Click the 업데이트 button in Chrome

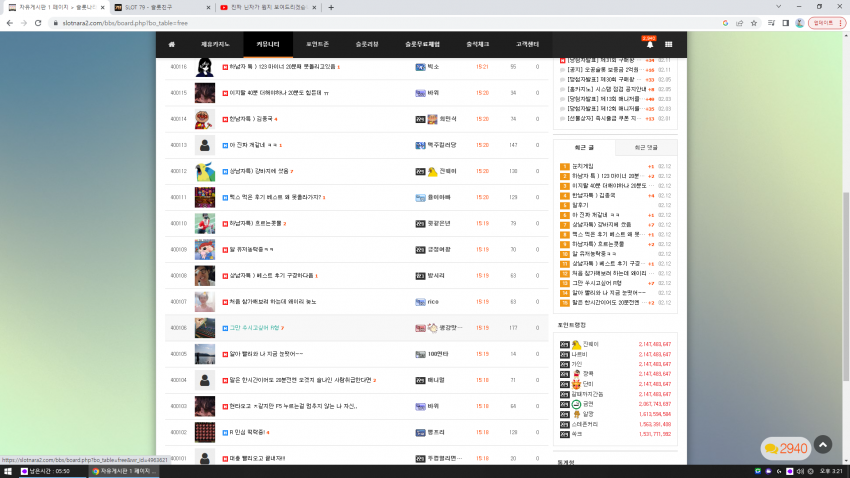tap(826, 23)
